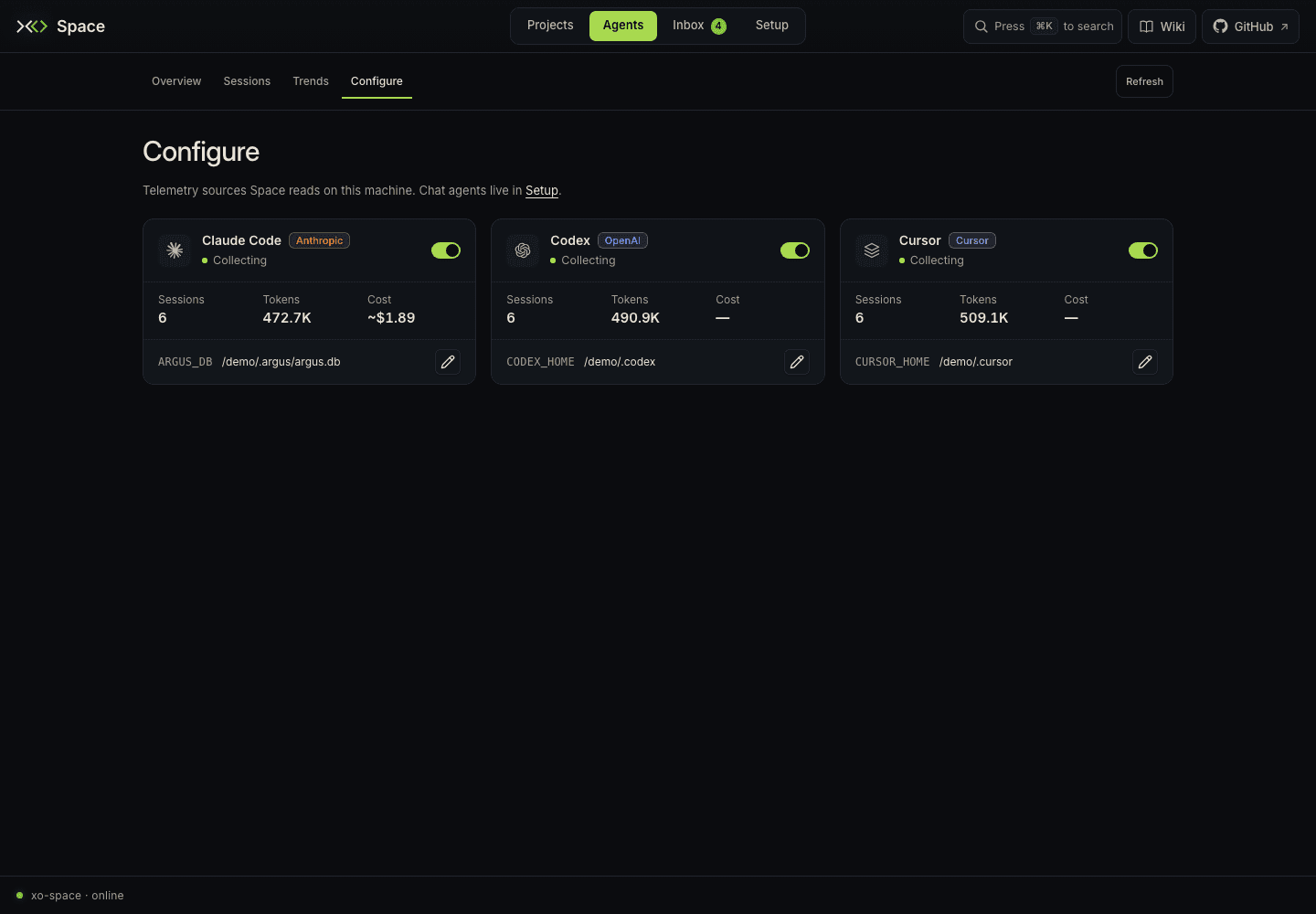Image resolution: width=1316 pixels, height=914 pixels.
Task: Click the CODEX_HOME label
Action: pyautogui.click(x=540, y=362)
